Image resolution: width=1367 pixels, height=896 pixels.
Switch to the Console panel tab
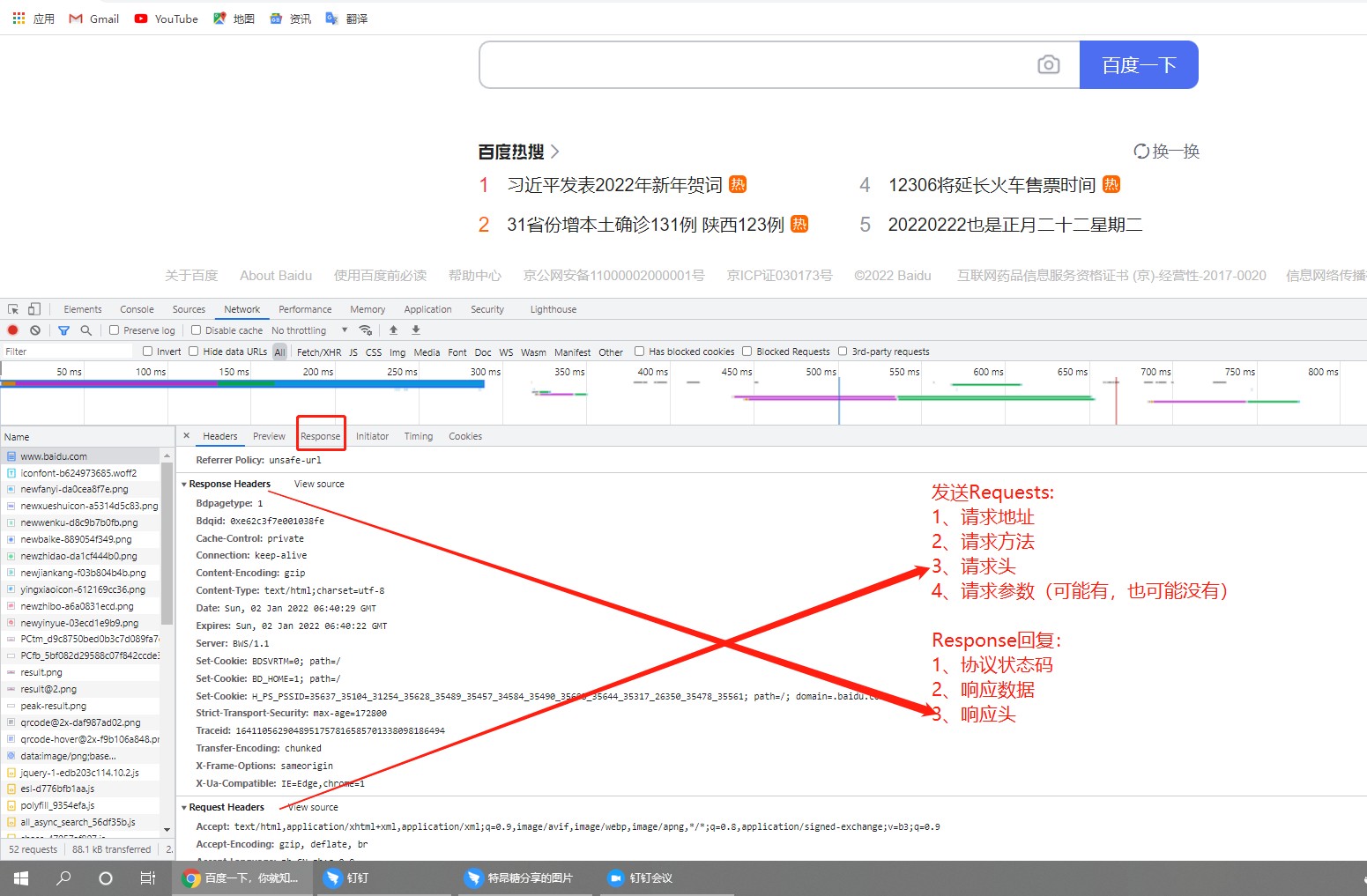[x=137, y=309]
